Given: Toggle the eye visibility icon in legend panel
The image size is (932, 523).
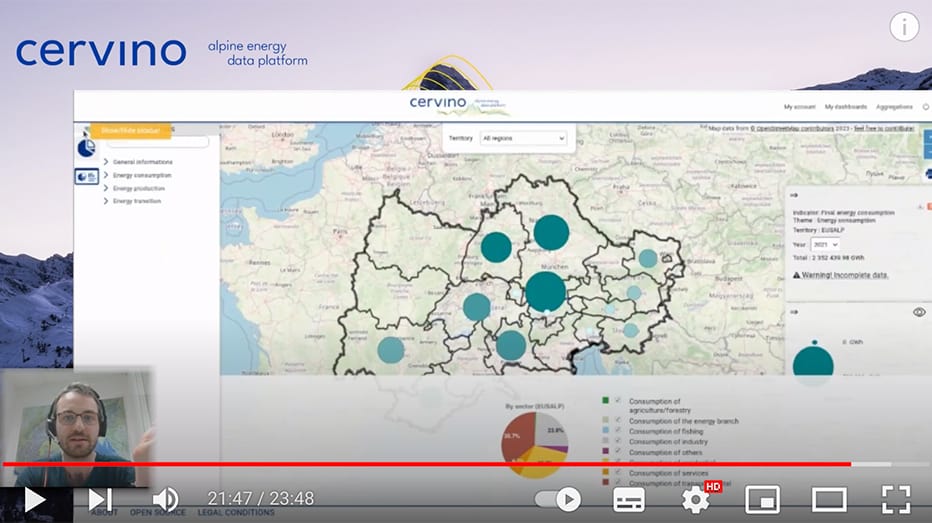Looking at the screenshot, I should pos(919,312).
